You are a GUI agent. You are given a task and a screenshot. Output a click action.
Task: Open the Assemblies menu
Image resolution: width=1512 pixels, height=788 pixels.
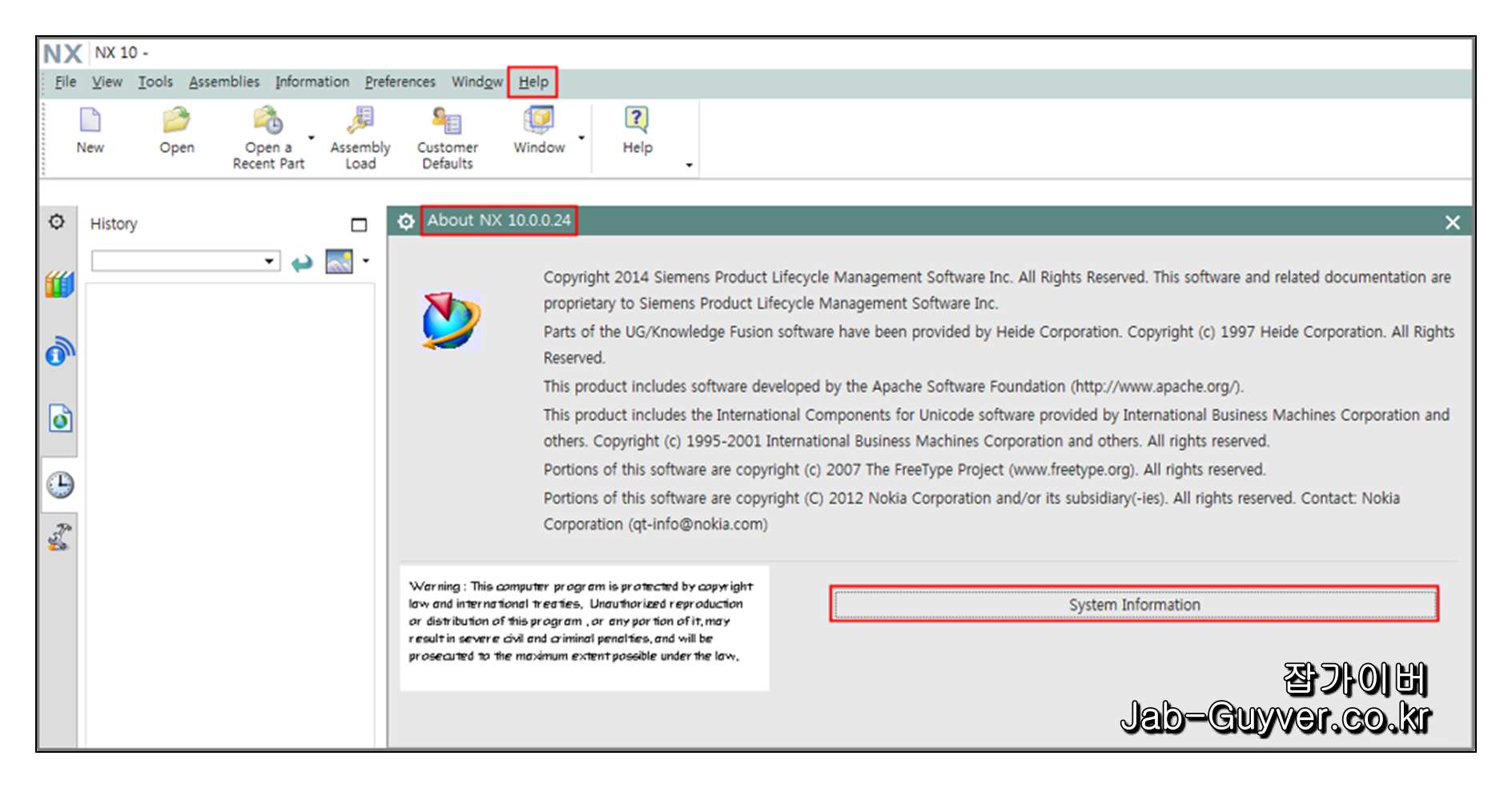coord(224,82)
